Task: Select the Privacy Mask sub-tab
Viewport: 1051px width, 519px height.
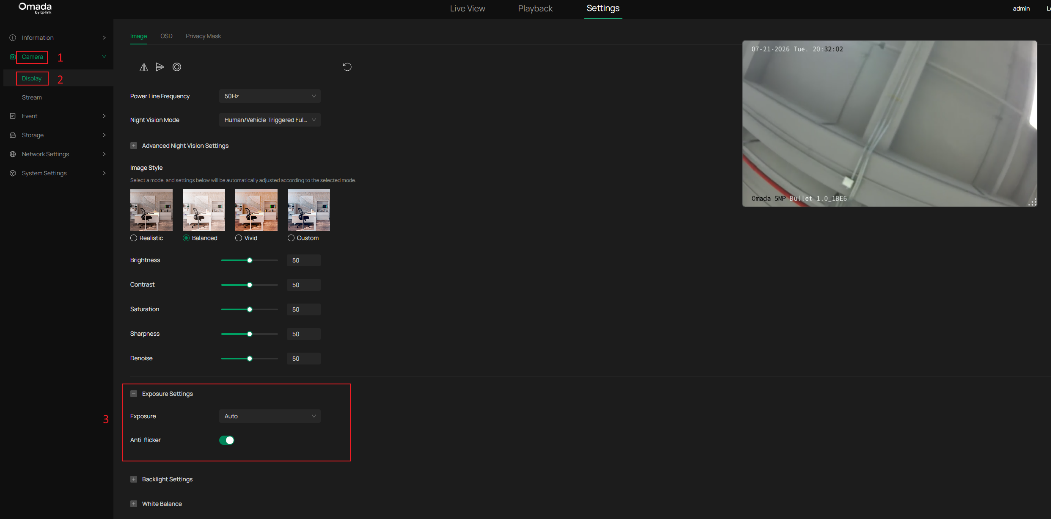Action: pos(203,36)
